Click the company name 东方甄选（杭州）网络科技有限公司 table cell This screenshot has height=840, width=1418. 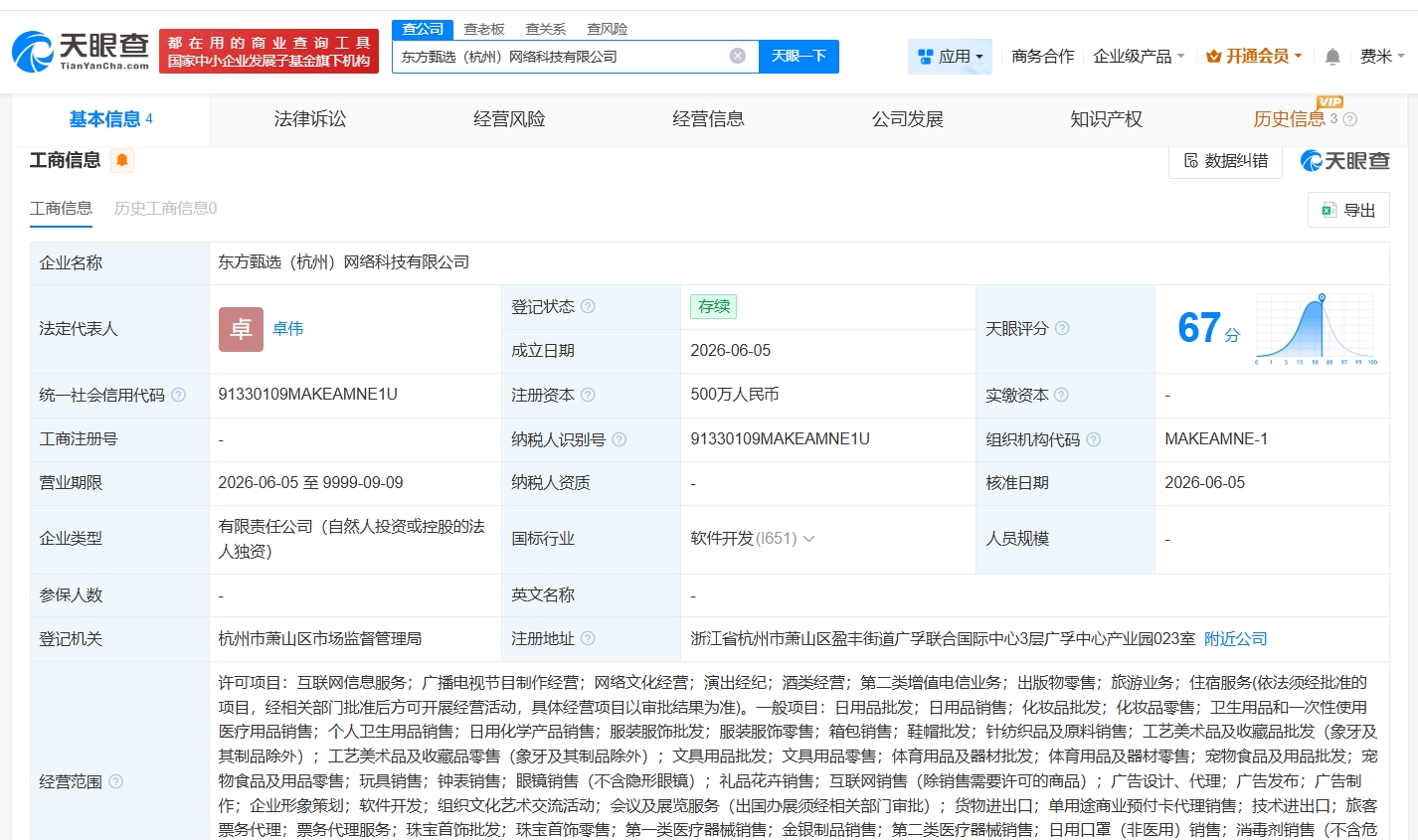pos(344,262)
